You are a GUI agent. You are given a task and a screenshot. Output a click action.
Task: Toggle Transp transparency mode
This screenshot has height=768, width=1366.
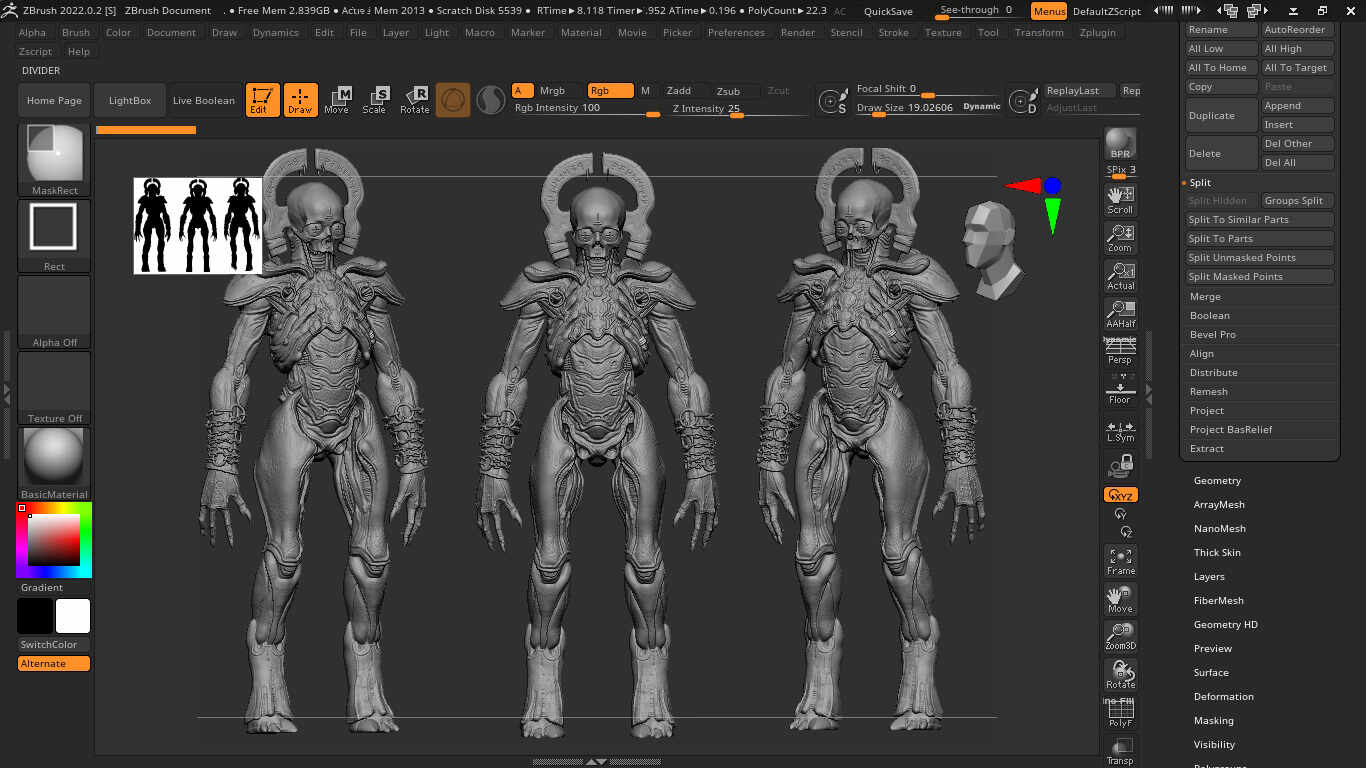click(1120, 752)
